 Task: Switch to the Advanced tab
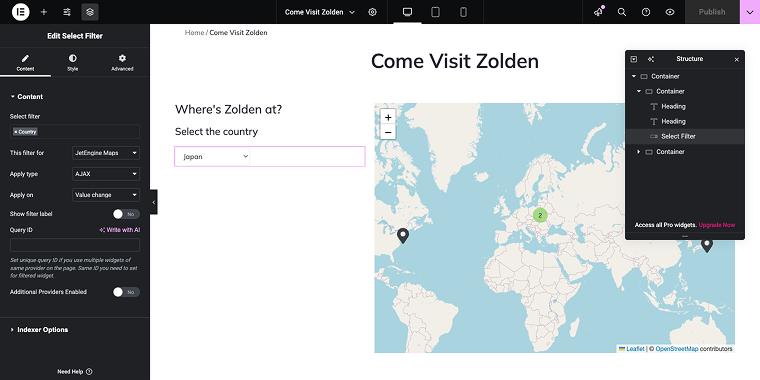point(122,63)
